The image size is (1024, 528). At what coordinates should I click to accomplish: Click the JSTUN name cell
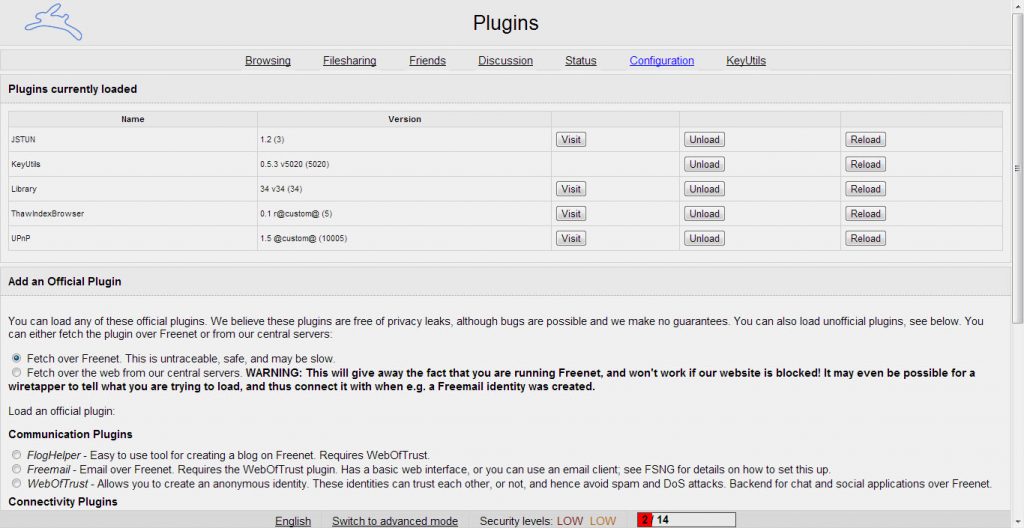(133, 140)
